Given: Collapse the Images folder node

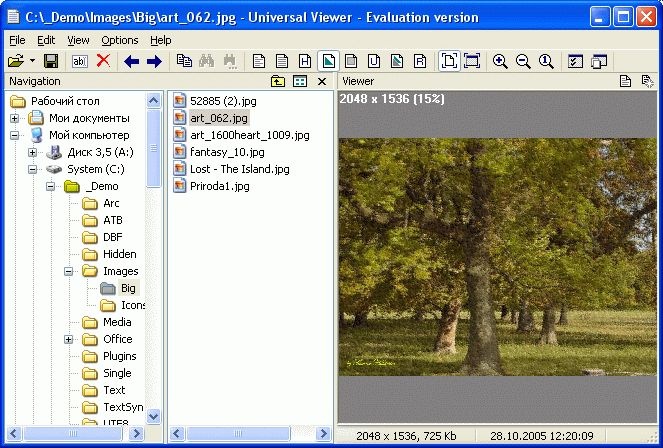Looking at the screenshot, I should click(68, 271).
